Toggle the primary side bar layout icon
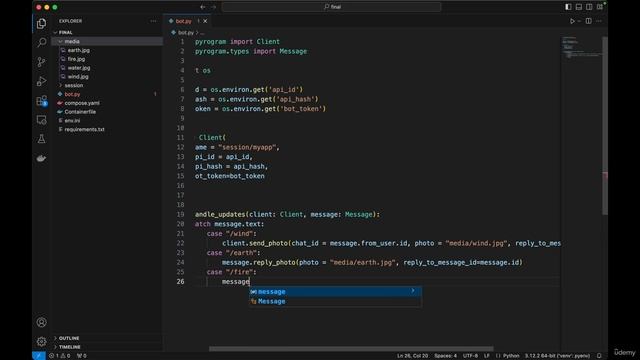The height and width of the screenshot is (360, 640). (568, 7)
